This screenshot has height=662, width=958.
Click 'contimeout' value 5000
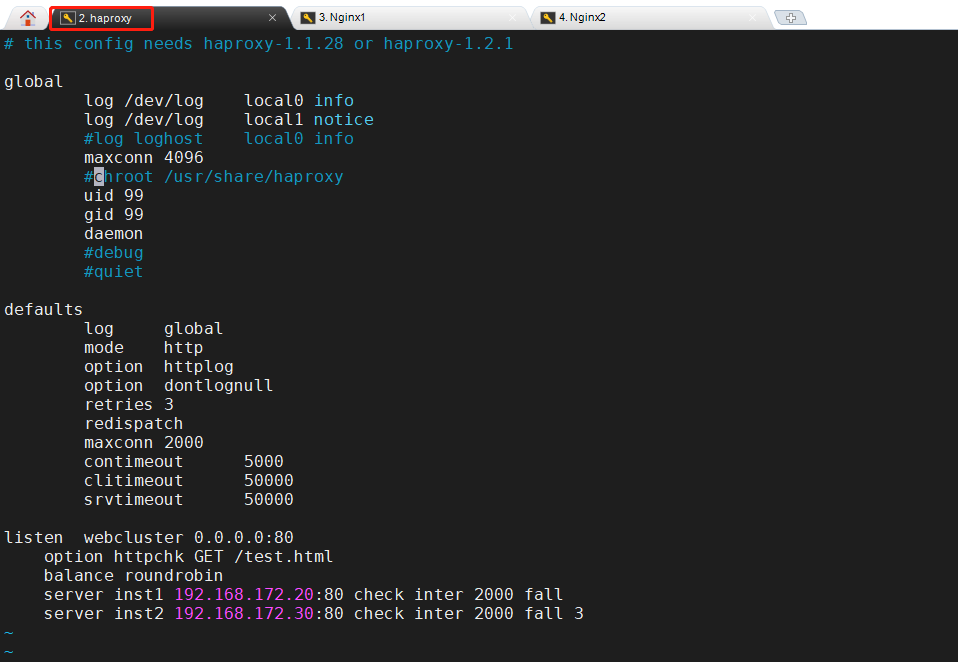point(264,462)
